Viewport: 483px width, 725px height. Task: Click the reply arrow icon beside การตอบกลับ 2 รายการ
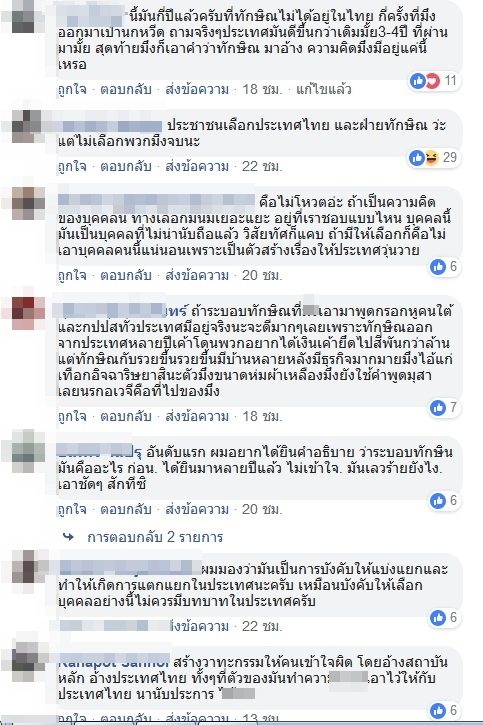tap(68, 537)
